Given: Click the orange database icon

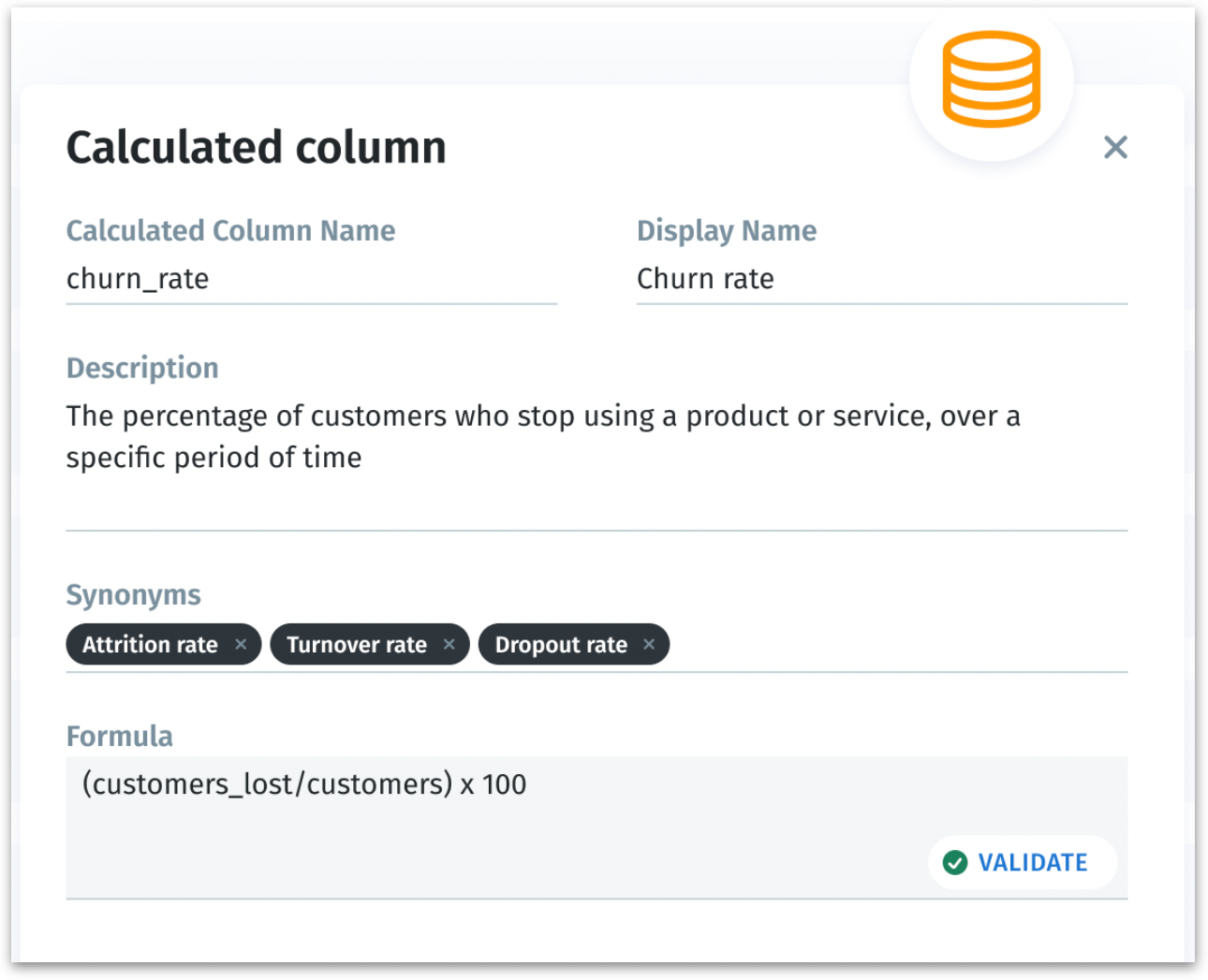Looking at the screenshot, I should (991, 80).
